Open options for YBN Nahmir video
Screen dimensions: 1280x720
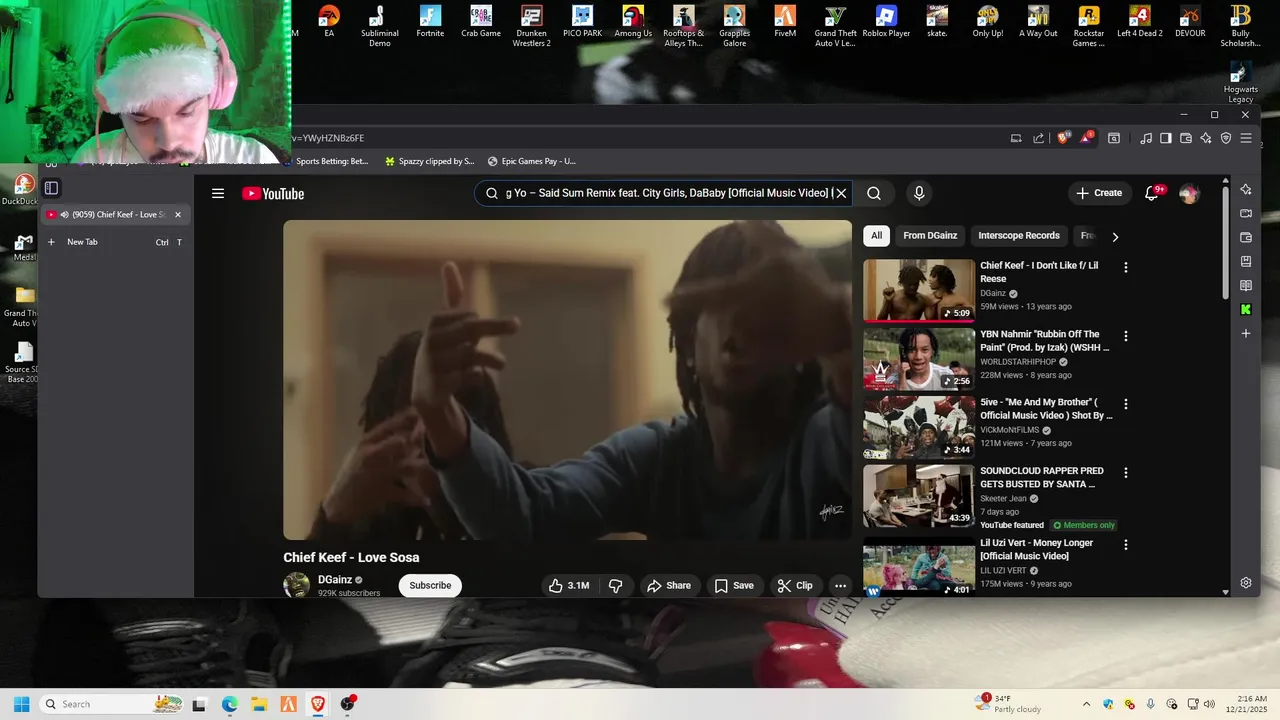pos(1126,336)
